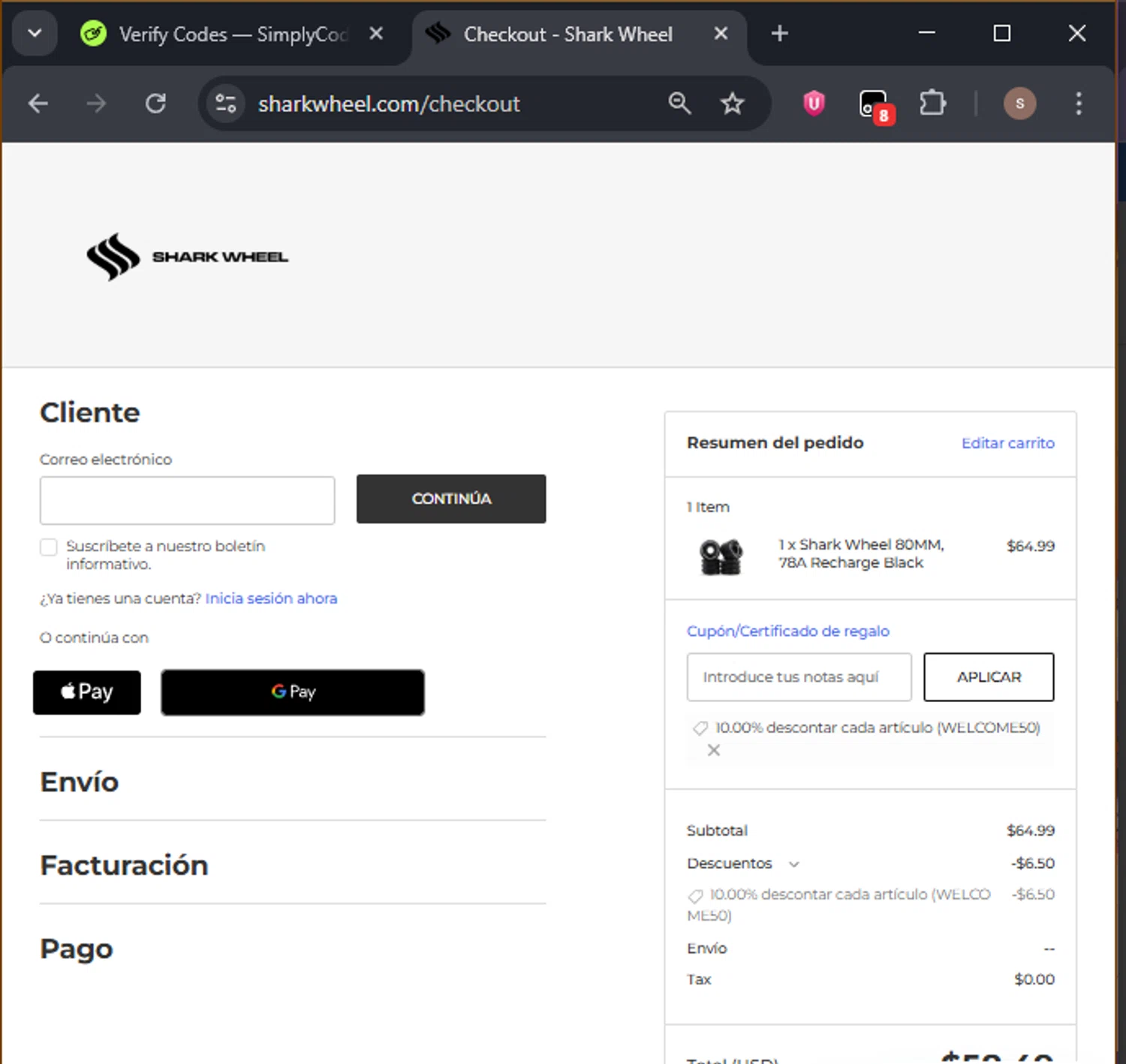Screen dimensions: 1126x1064
Task: Open the Facturación section heading
Action: [x=124, y=866]
